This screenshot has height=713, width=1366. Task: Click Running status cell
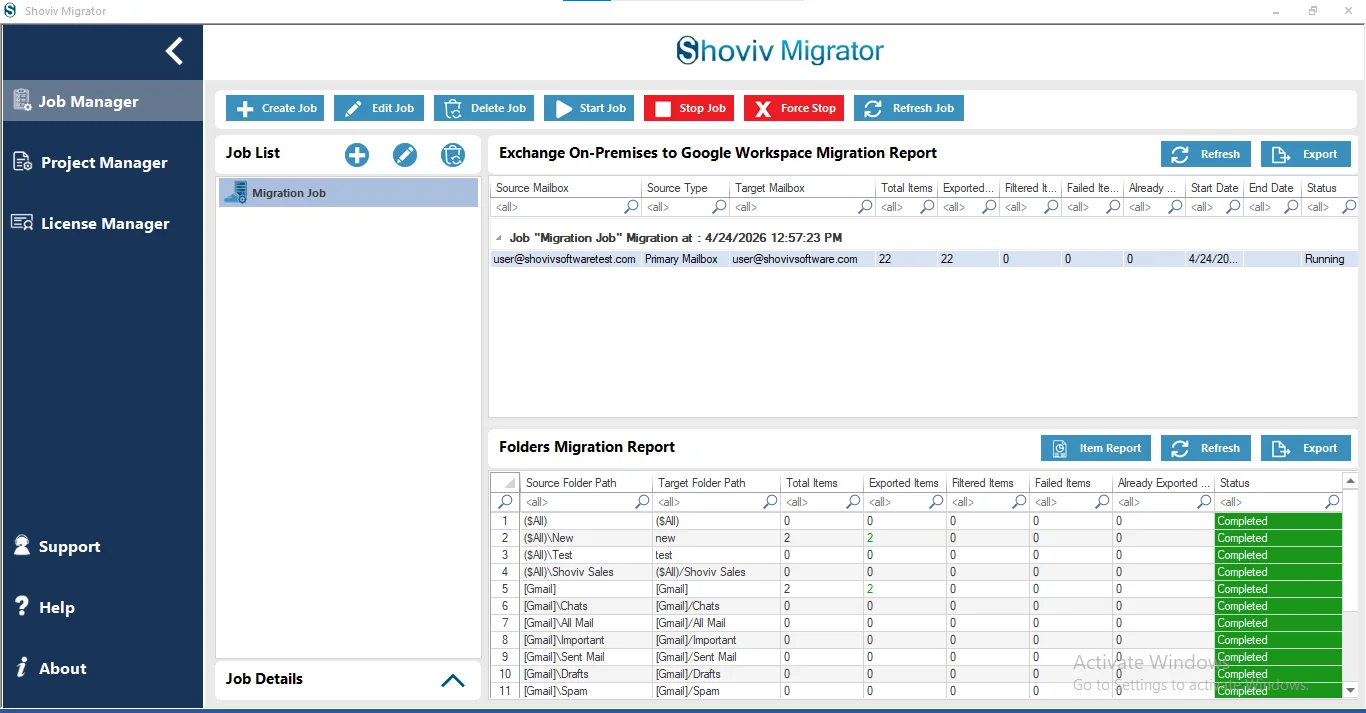tap(1329, 259)
